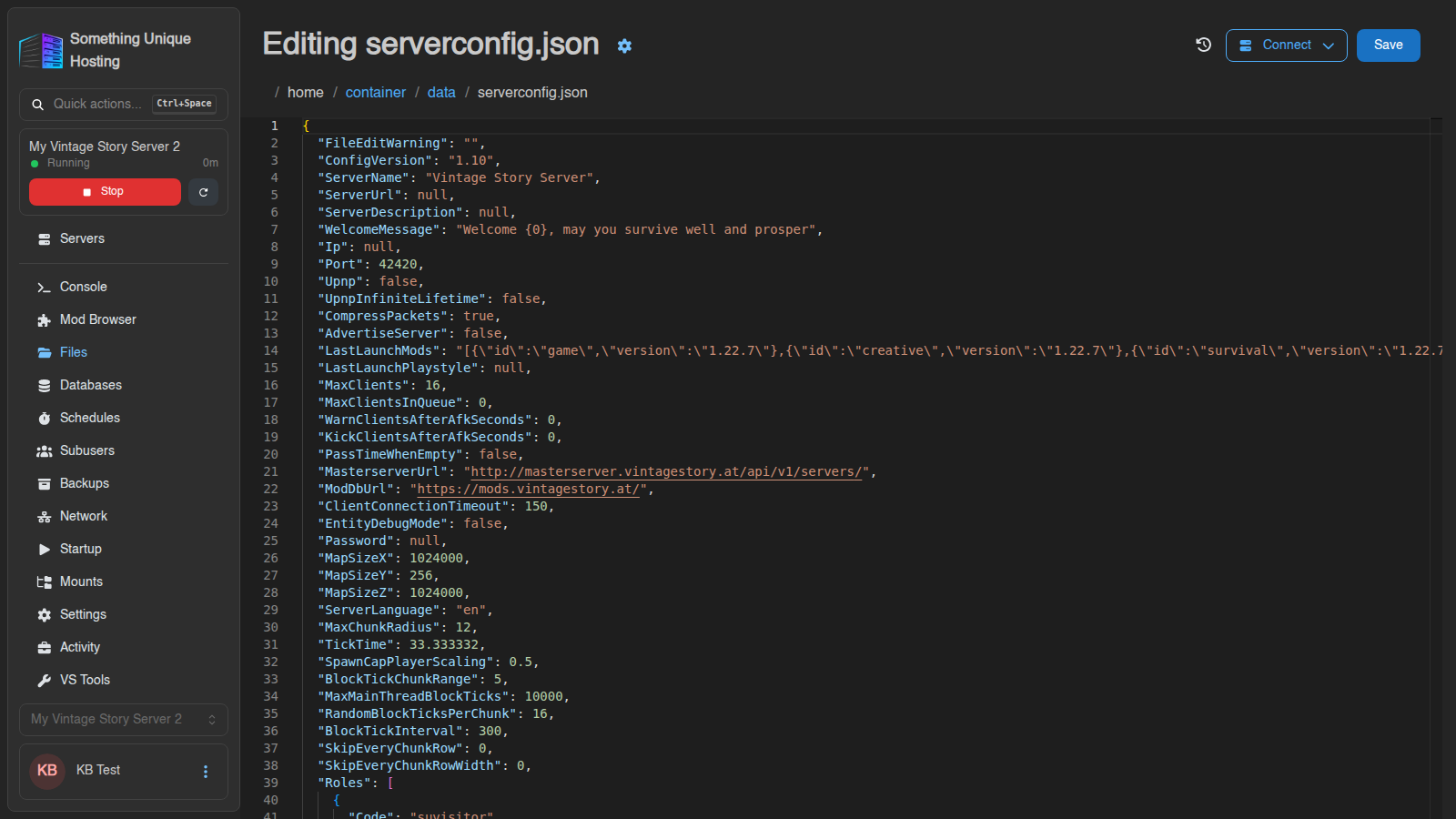
Task: Navigate to container breadcrumb
Action: pyautogui.click(x=376, y=93)
